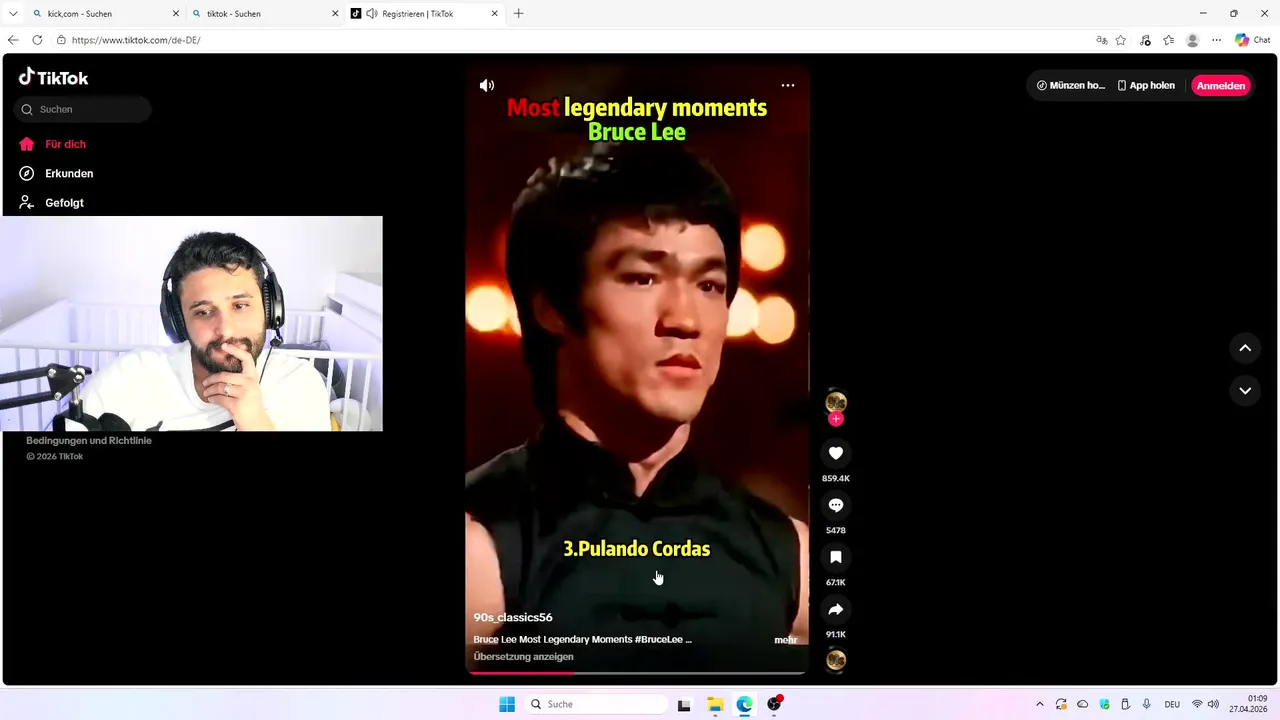Open Edge settings and more menu
The height and width of the screenshot is (720, 1280).
[1216, 40]
